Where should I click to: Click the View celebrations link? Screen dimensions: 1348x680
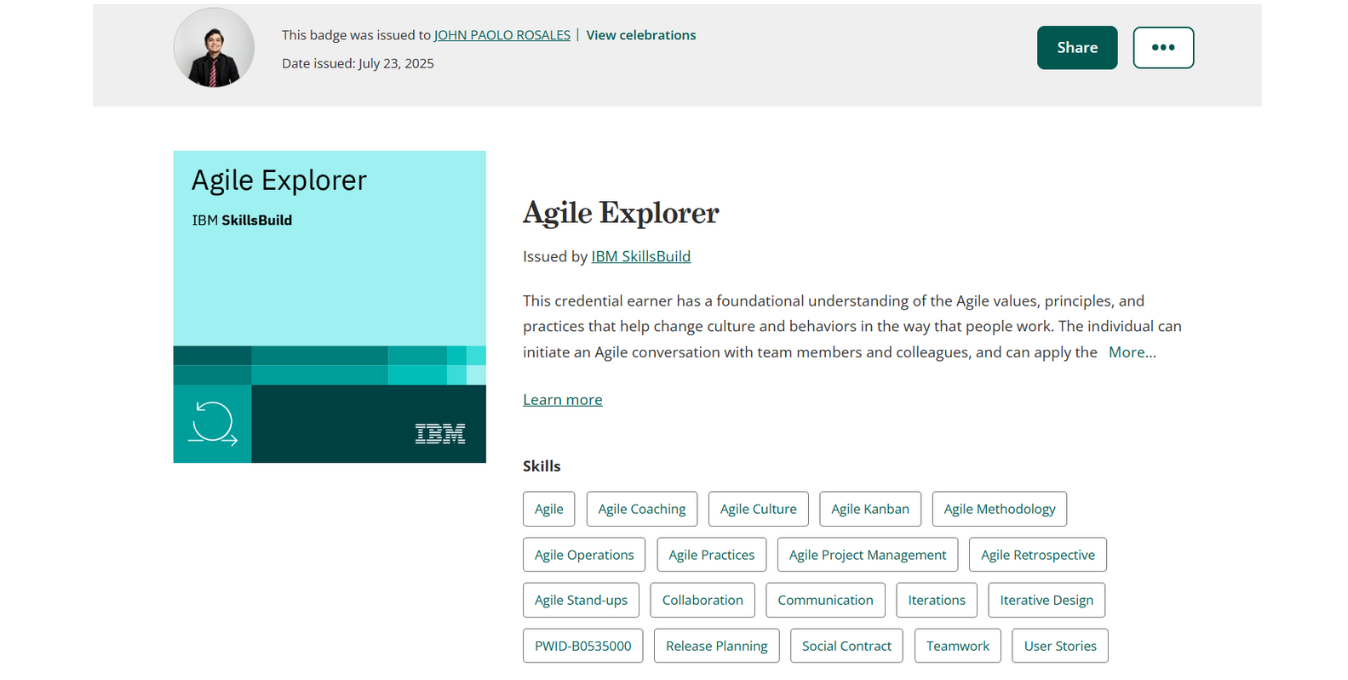pos(641,35)
